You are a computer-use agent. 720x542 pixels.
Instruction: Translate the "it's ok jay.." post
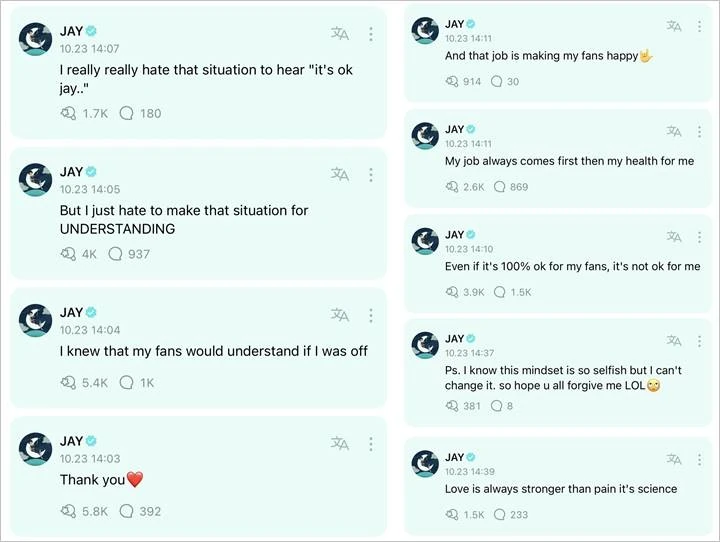[x=340, y=34]
